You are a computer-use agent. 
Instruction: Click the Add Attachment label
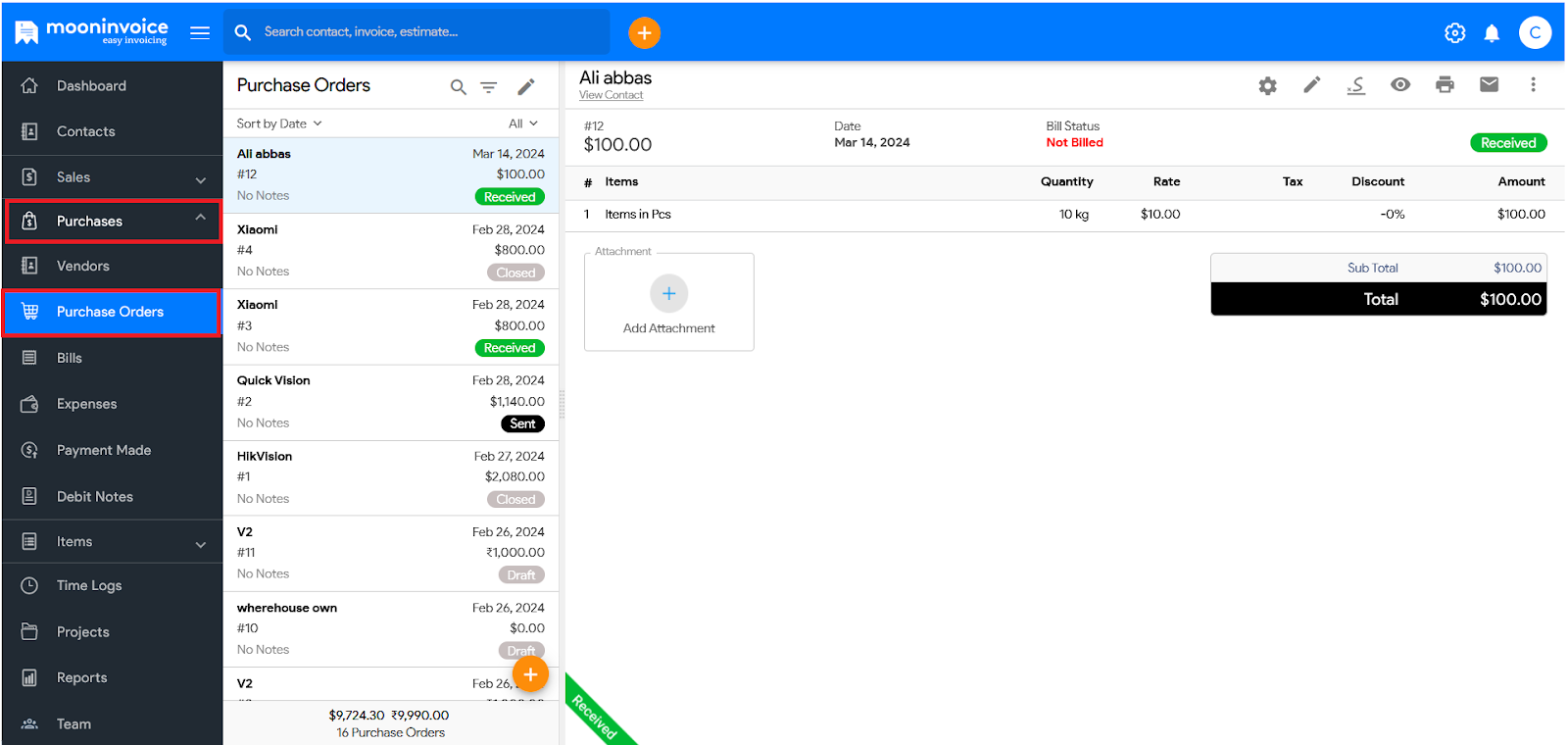[x=669, y=328]
